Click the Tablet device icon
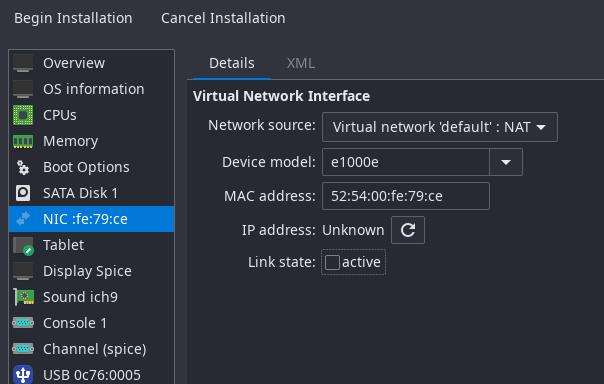604x384 pixels. tap(23, 246)
